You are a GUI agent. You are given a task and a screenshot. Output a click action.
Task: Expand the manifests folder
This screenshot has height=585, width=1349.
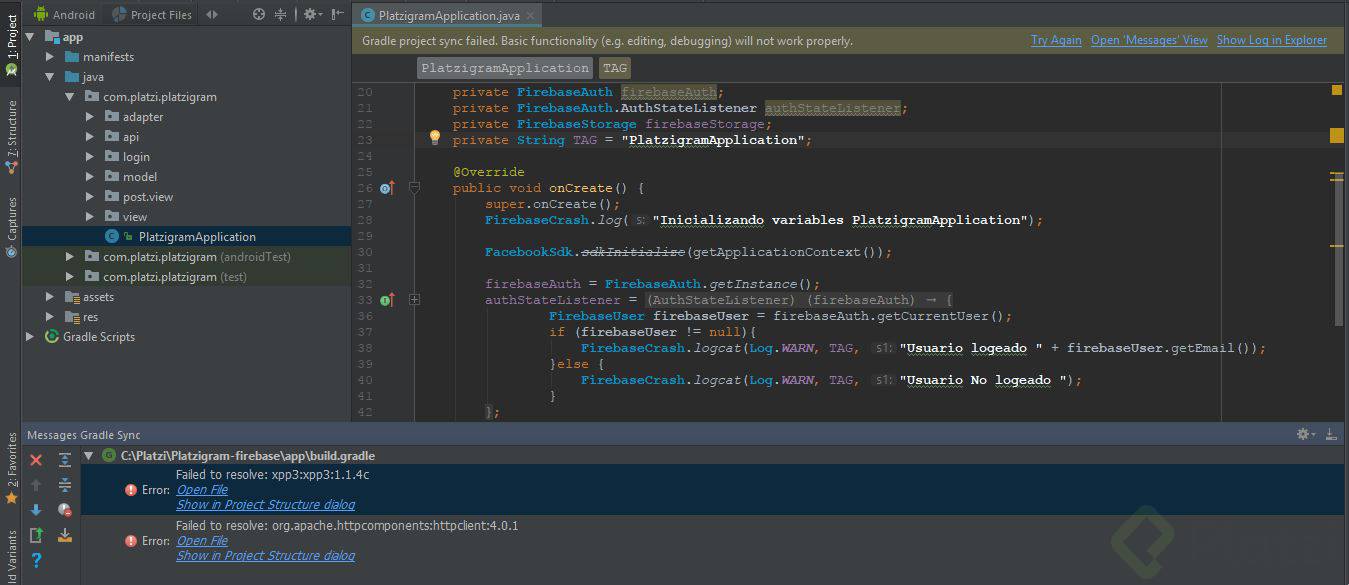click(x=50, y=57)
